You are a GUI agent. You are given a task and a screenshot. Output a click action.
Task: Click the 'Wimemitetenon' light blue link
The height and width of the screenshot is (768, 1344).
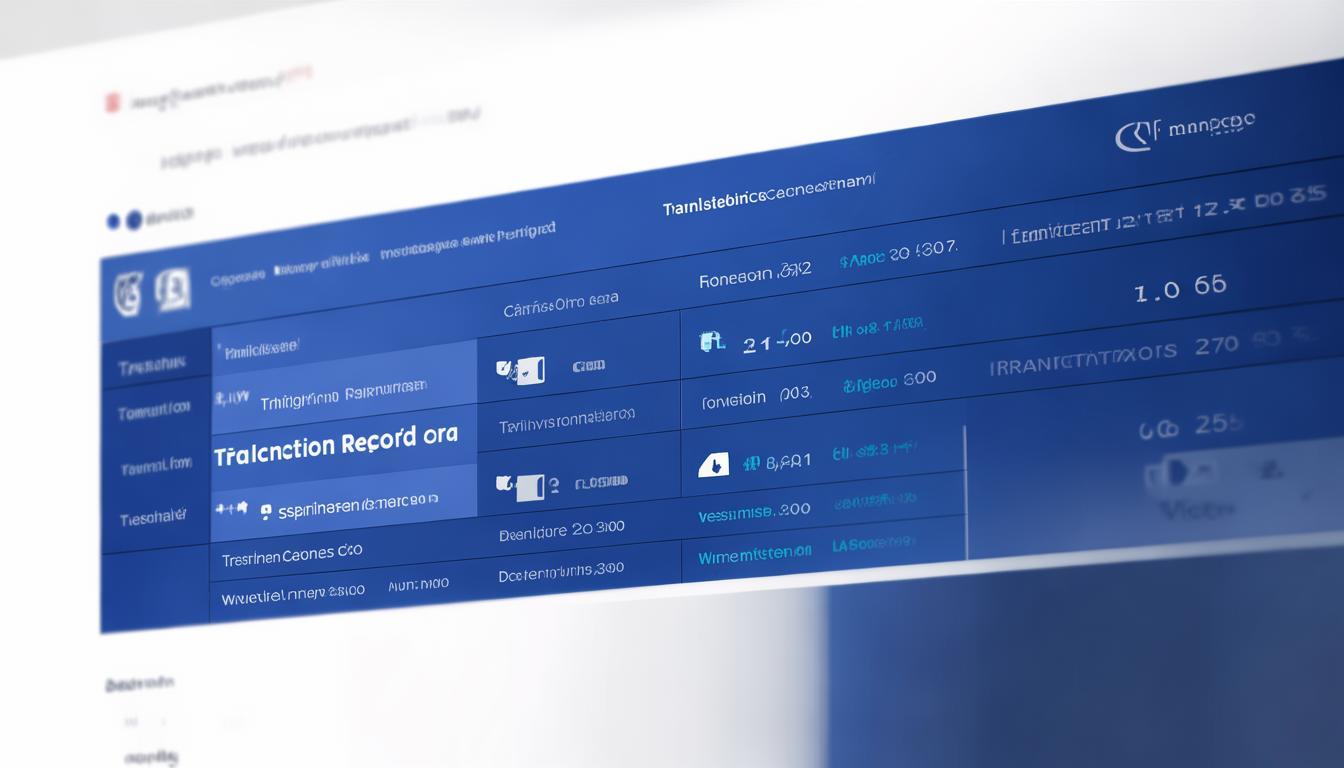(757, 555)
